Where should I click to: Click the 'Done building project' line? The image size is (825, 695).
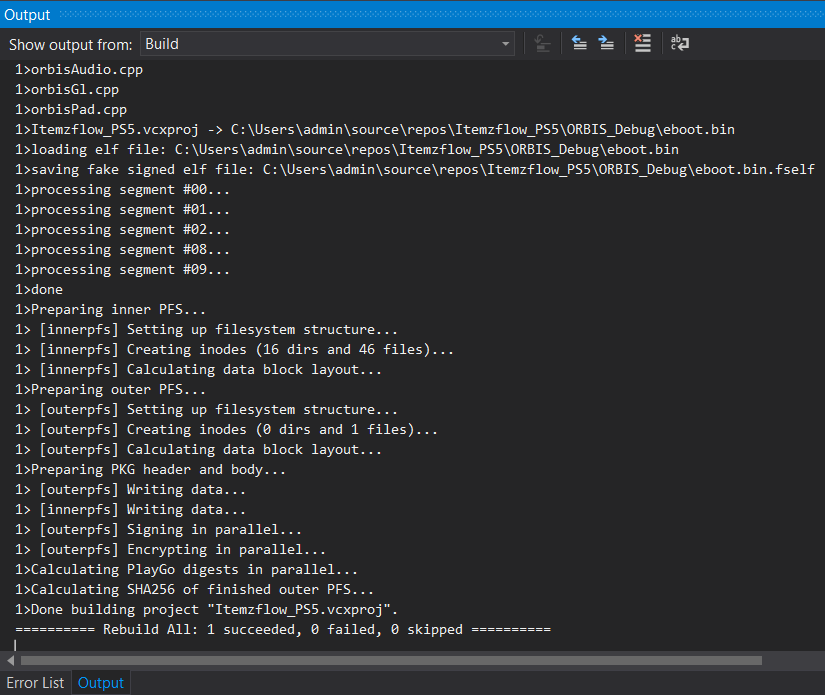[x=206, y=609]
